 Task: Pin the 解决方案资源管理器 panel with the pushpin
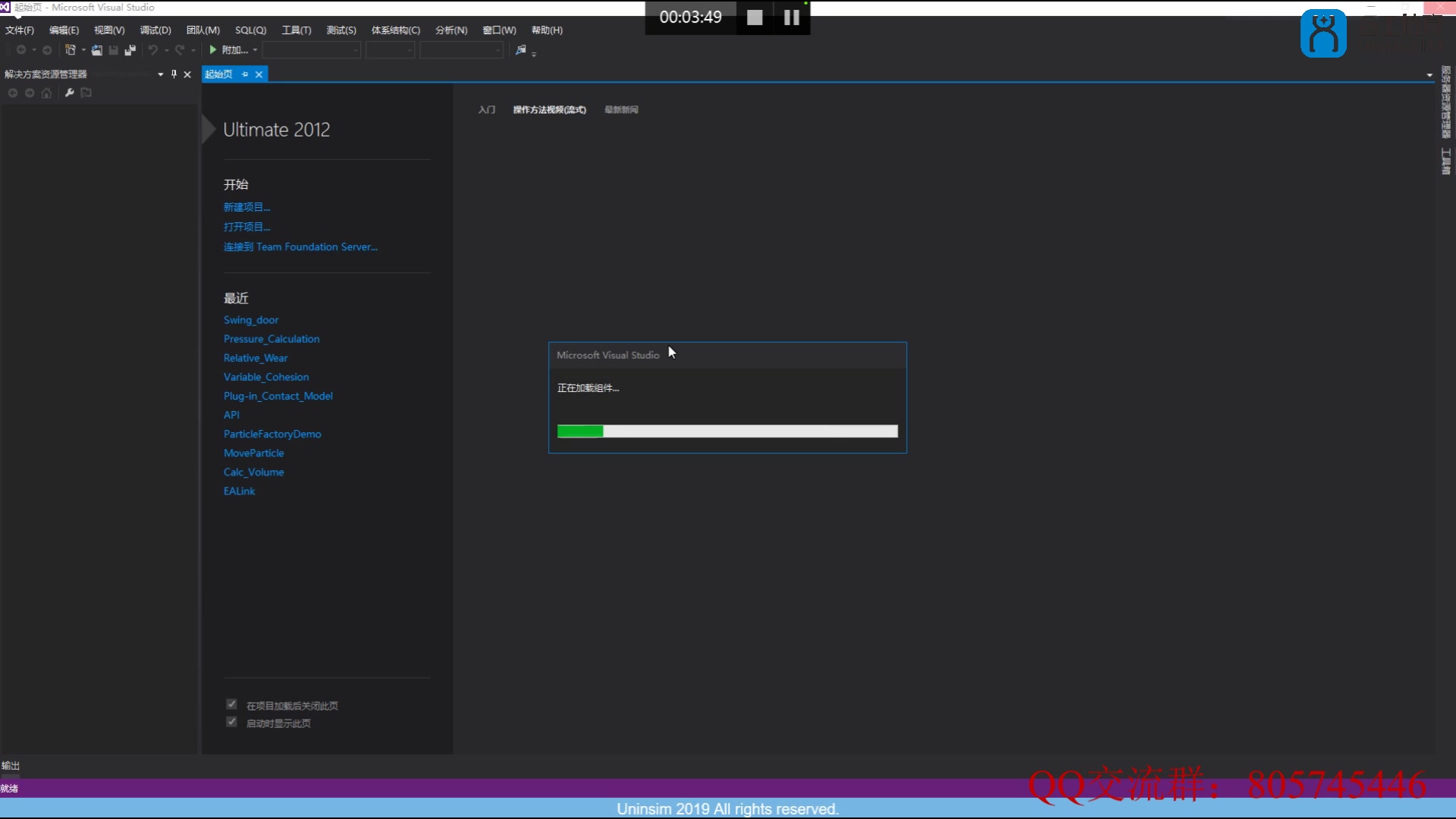(174, 74)
